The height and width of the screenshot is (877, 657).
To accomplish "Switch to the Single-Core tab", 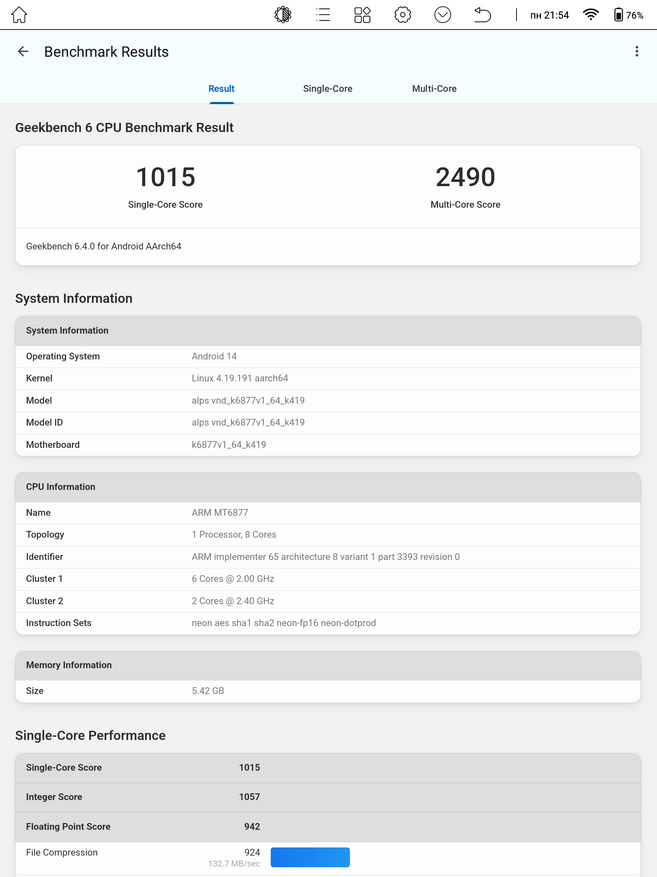I will 328,88.
